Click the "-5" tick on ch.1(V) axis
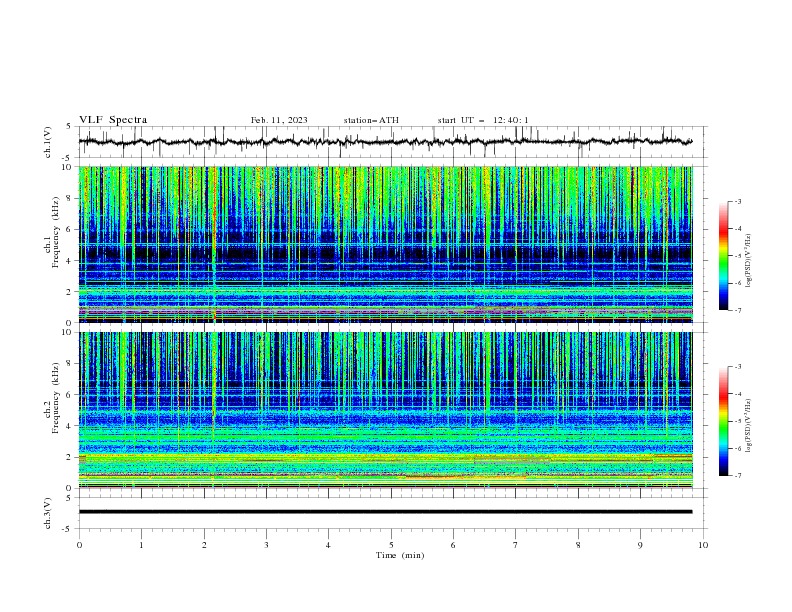 68,158
